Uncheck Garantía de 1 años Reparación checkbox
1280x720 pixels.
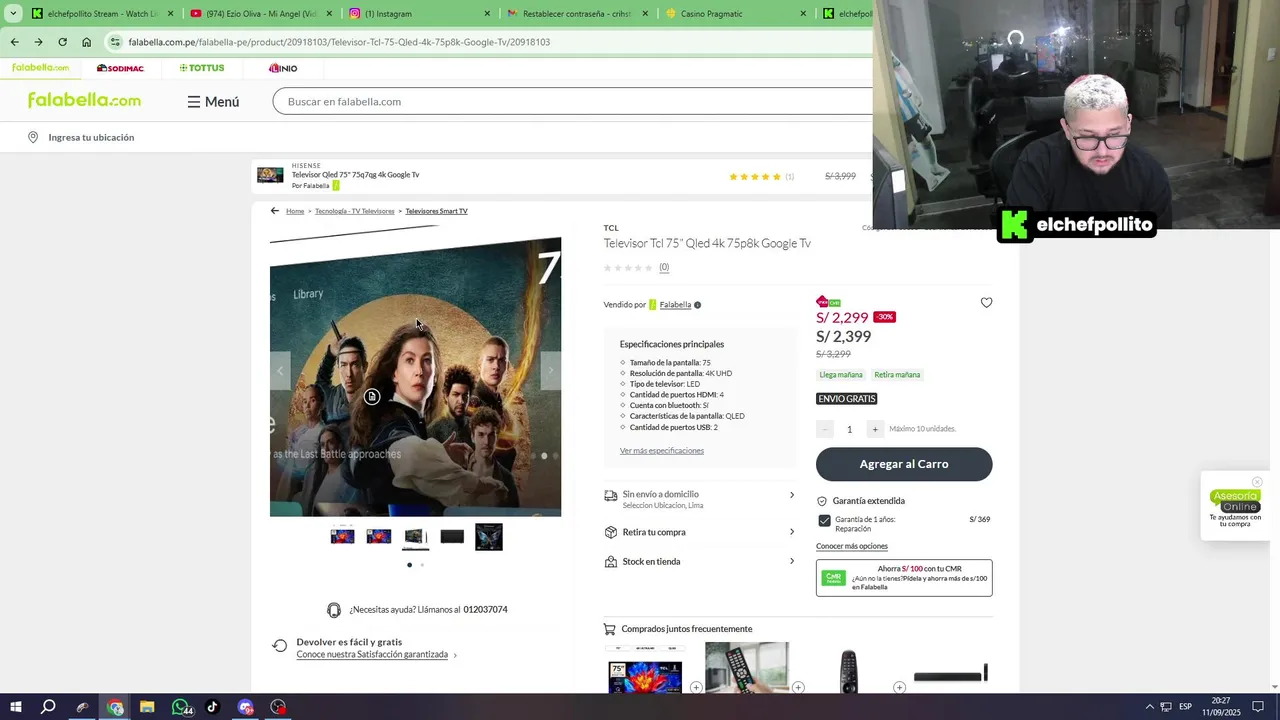(x=824, y=521)
